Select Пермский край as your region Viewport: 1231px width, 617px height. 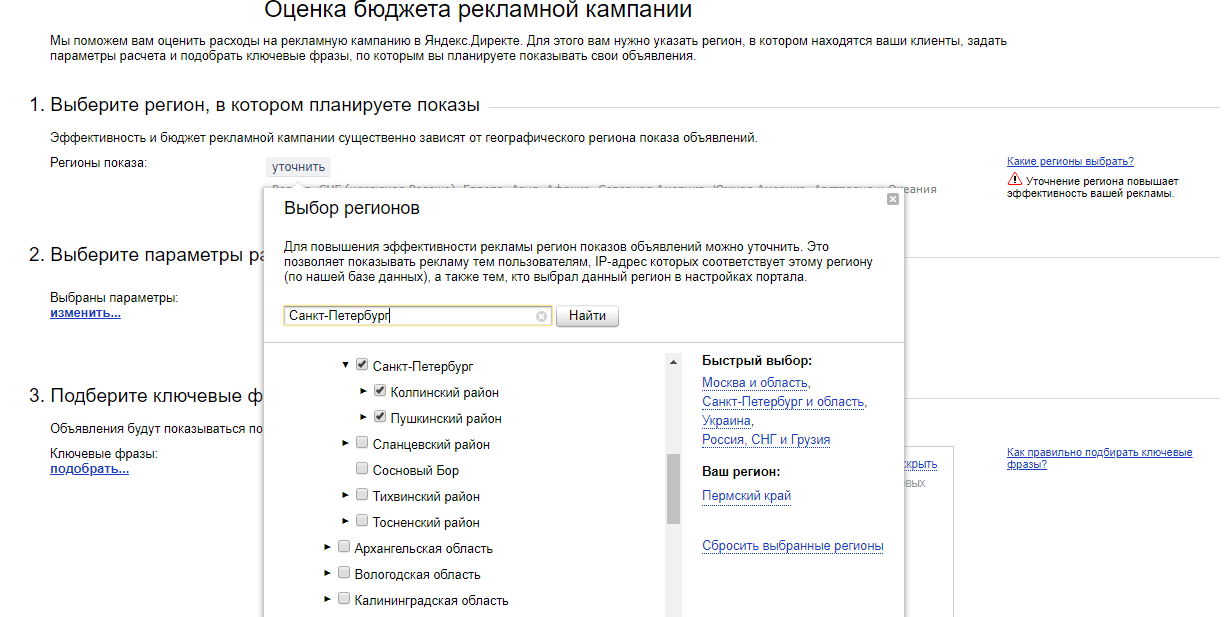(746, 496)
